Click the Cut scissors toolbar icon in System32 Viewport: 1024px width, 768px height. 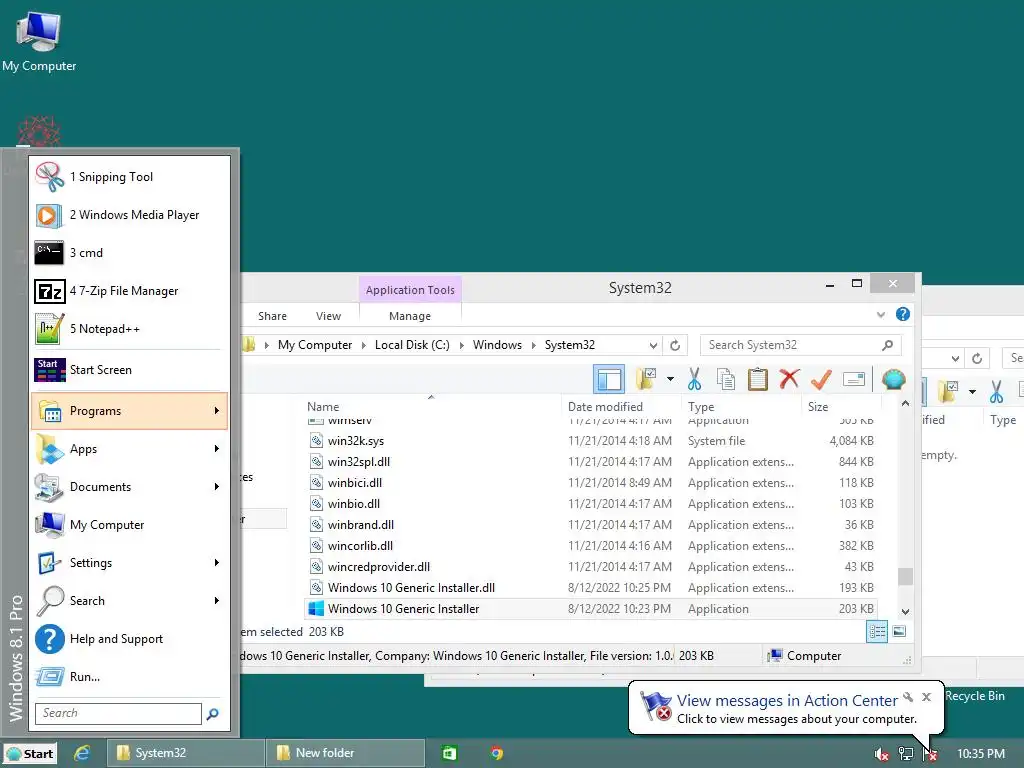click(x=694, y=379)
